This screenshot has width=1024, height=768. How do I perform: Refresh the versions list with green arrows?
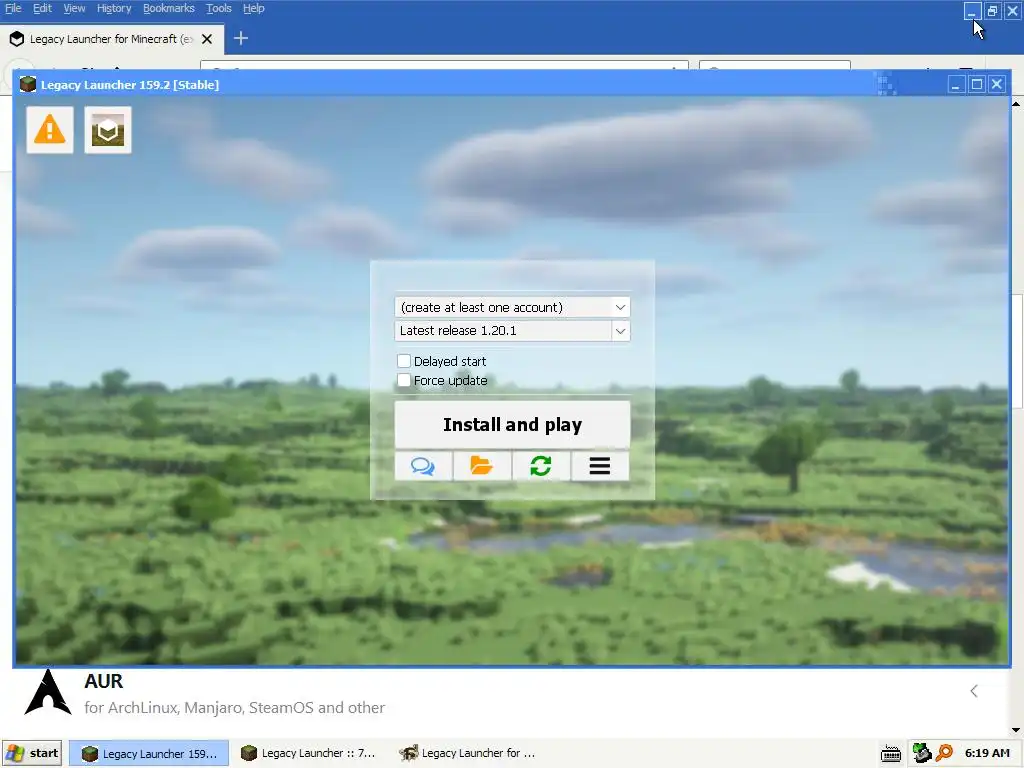click(x=541, y=466)
